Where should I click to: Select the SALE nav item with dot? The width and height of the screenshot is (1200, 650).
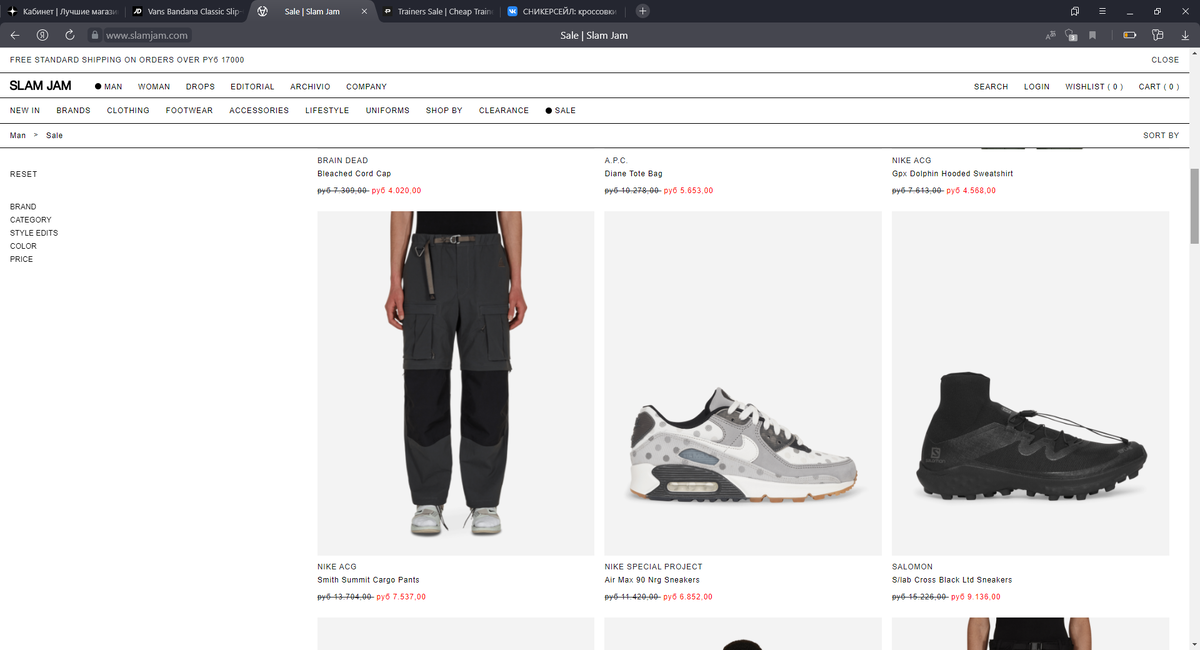pos(561,111)
